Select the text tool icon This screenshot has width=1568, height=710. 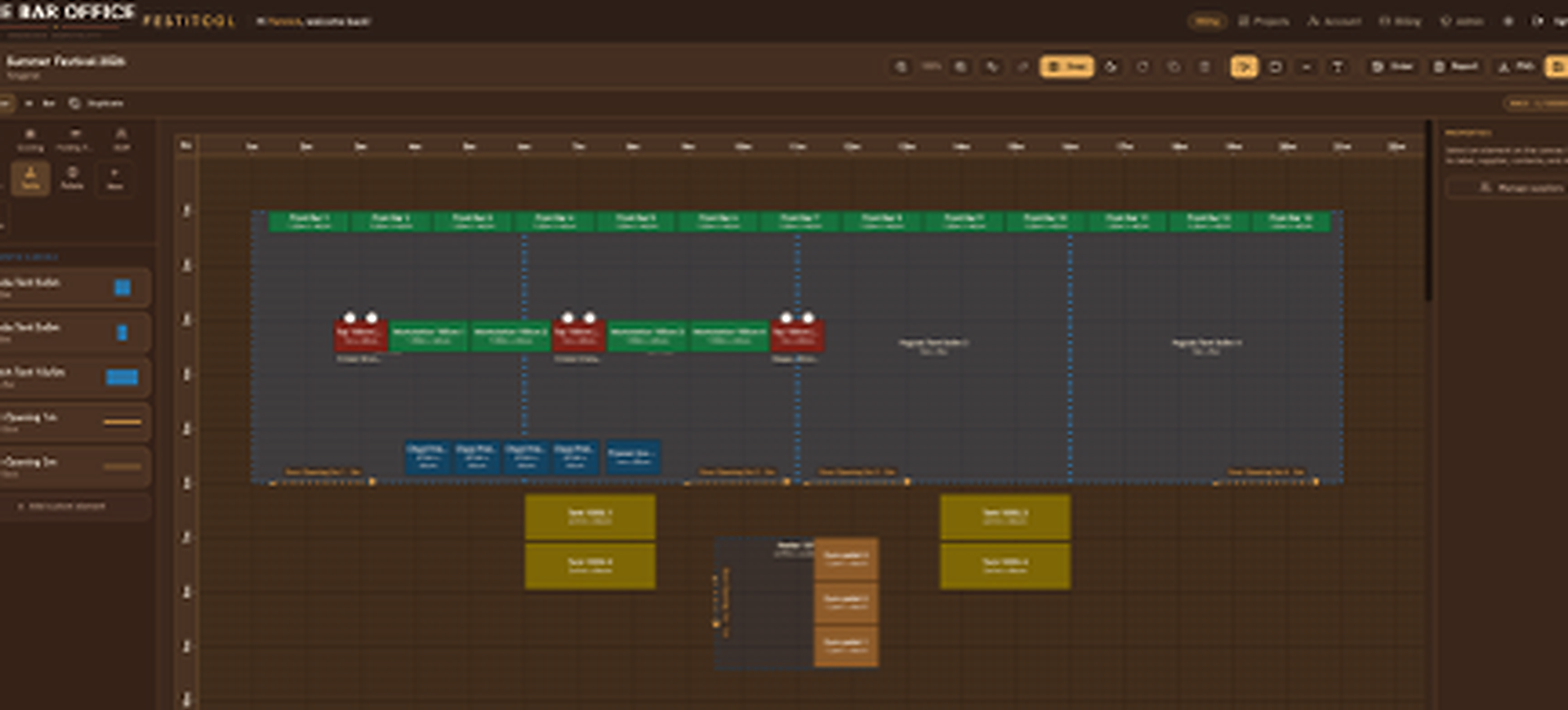pyautogui.click(x=1337, y=67)
